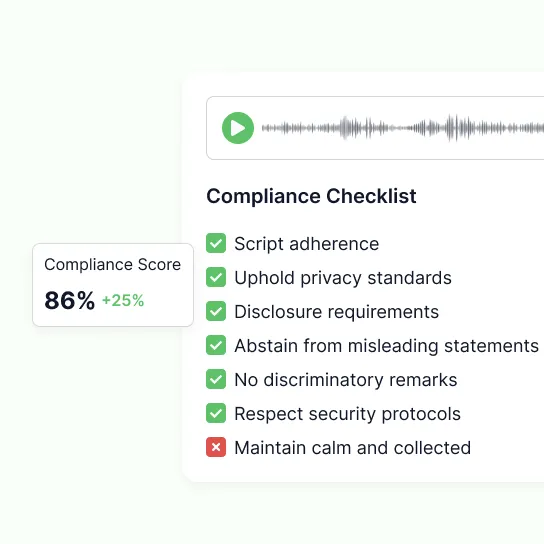Screen dimensions: 544x544
Task: Select the Abstain from misleading statements text
Action: click(x=386, y=346)
